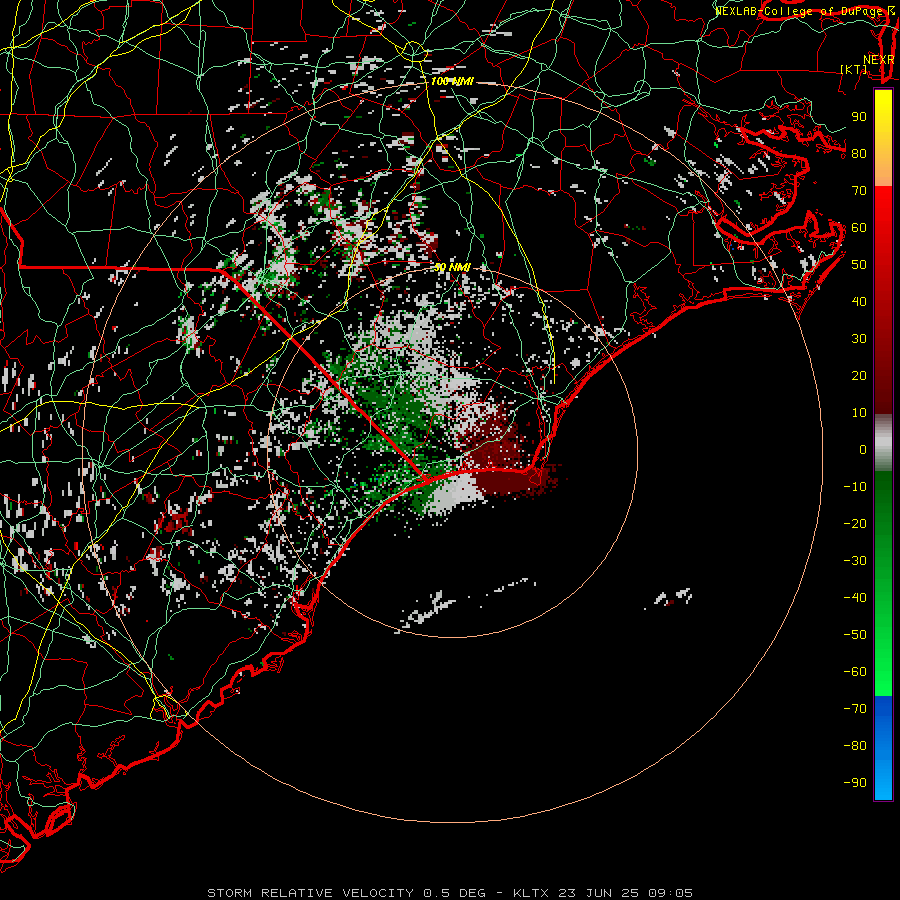The width and height of the screenshot is (900, 900).
Task: Click the -10 value on velocity scale
Action: [855, 487]
